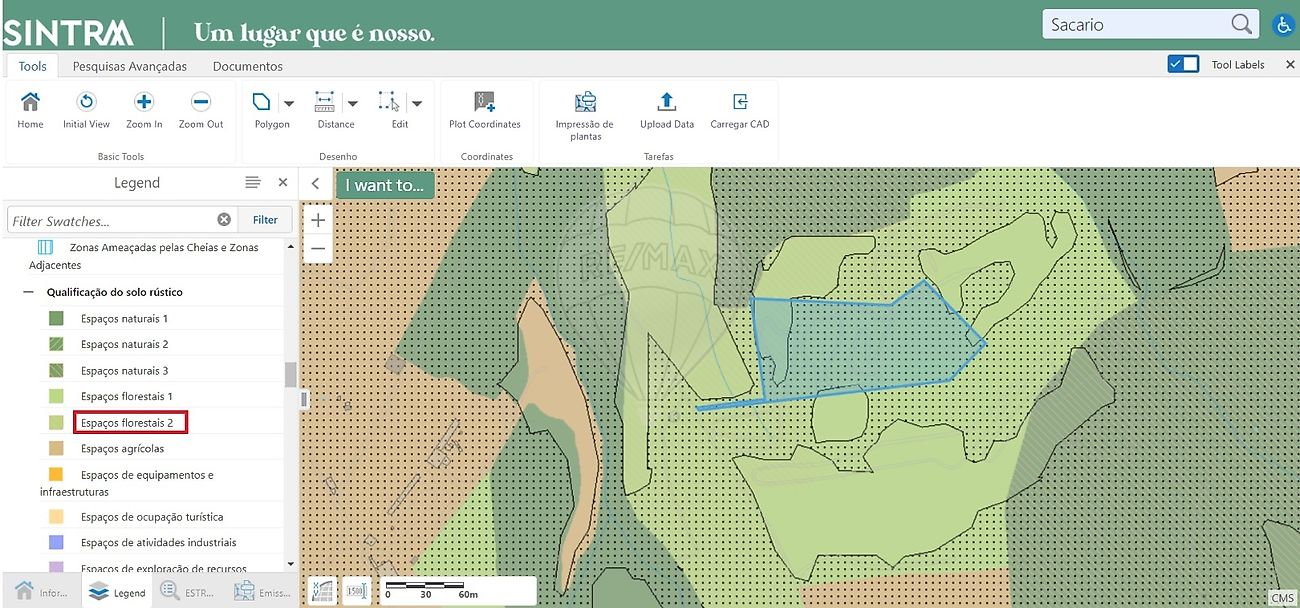Open the Plot Coordinates tool
This screenshot has width=1300, height=608.
coord(484,103)
